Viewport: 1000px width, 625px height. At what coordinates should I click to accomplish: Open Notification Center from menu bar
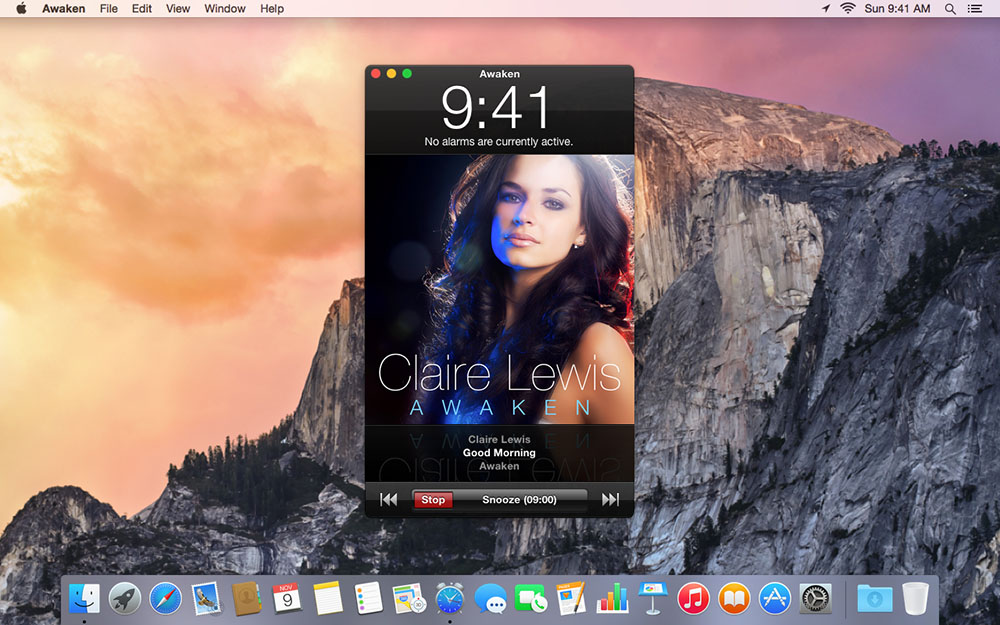point(975,8)
